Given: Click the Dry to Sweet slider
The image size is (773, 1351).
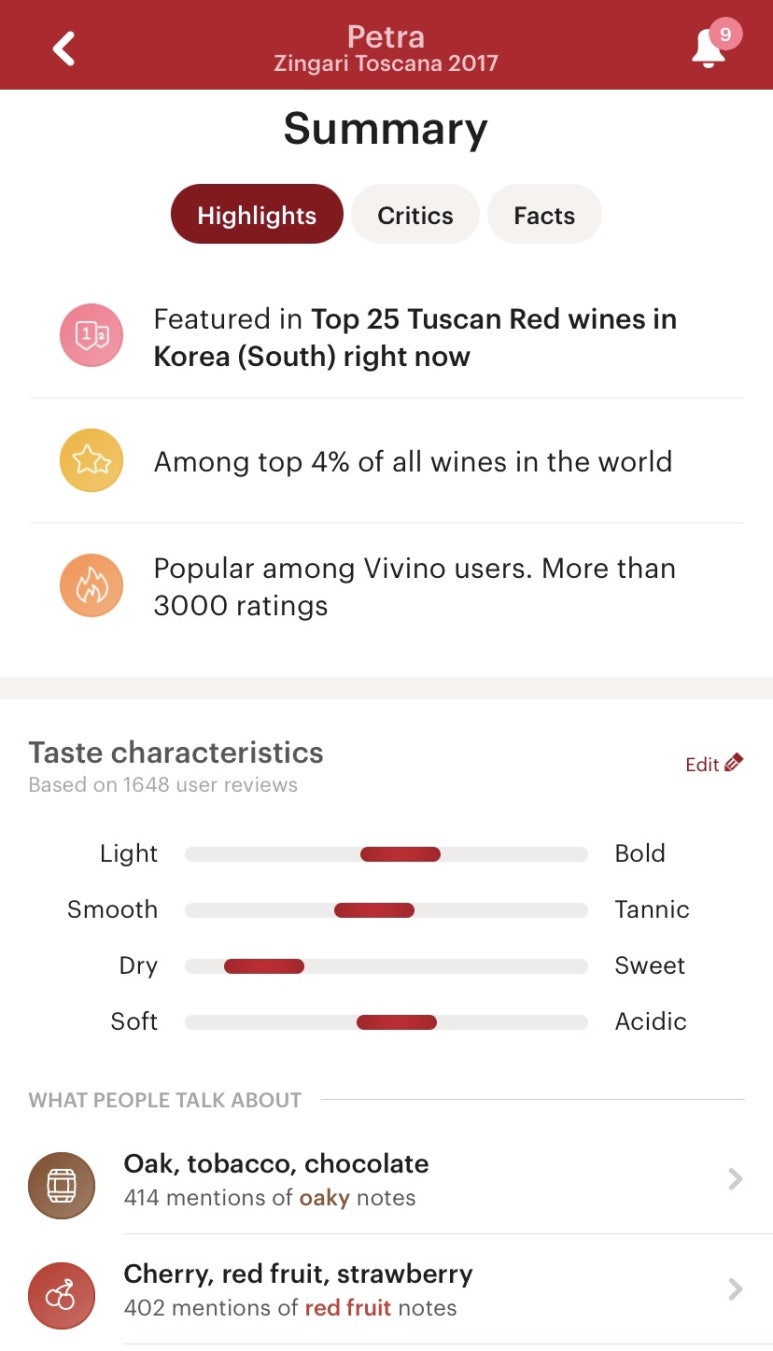Looking at the screenshot, I should (x=386, y=966).
